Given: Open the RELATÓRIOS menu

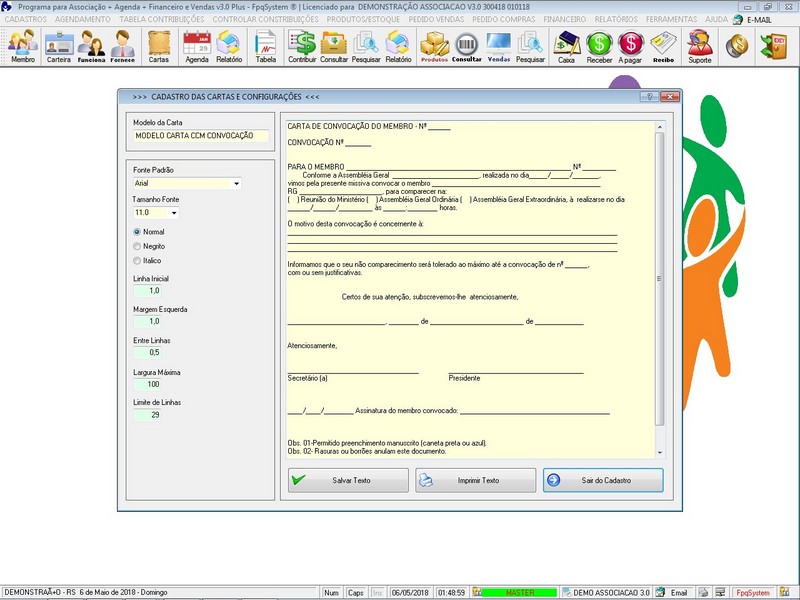Looking at the screenshot, I should [x=616, y=19].
